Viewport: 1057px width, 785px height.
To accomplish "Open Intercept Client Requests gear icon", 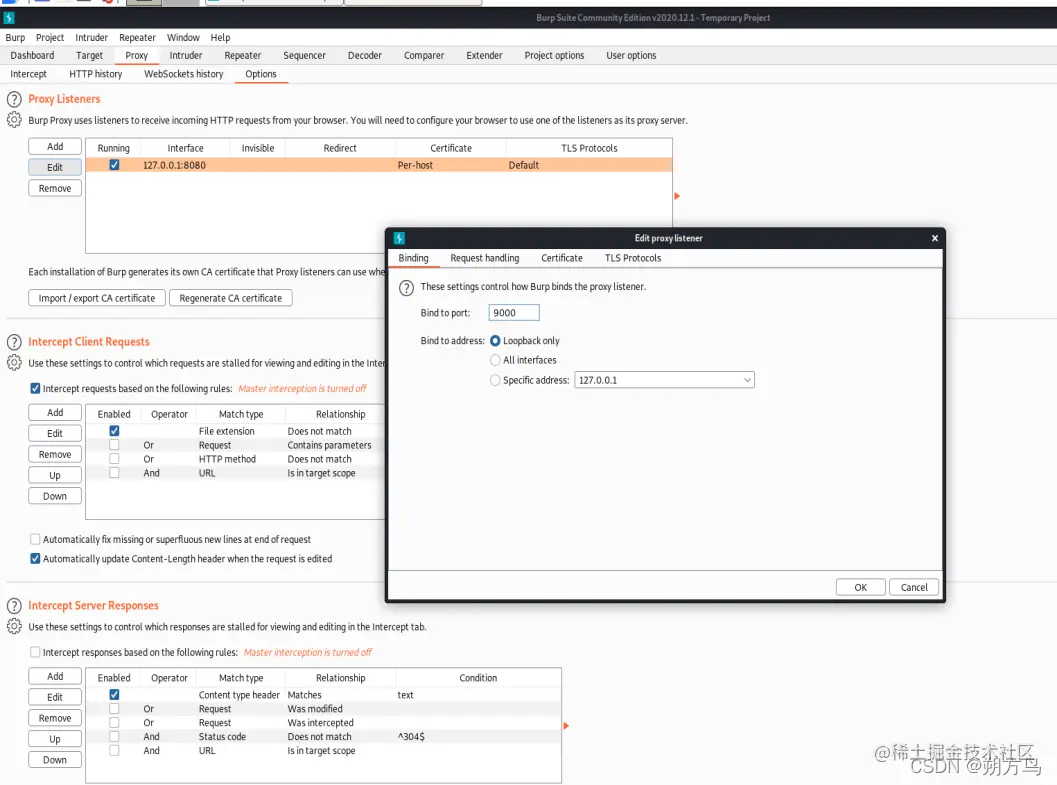I will click(14, 363).
